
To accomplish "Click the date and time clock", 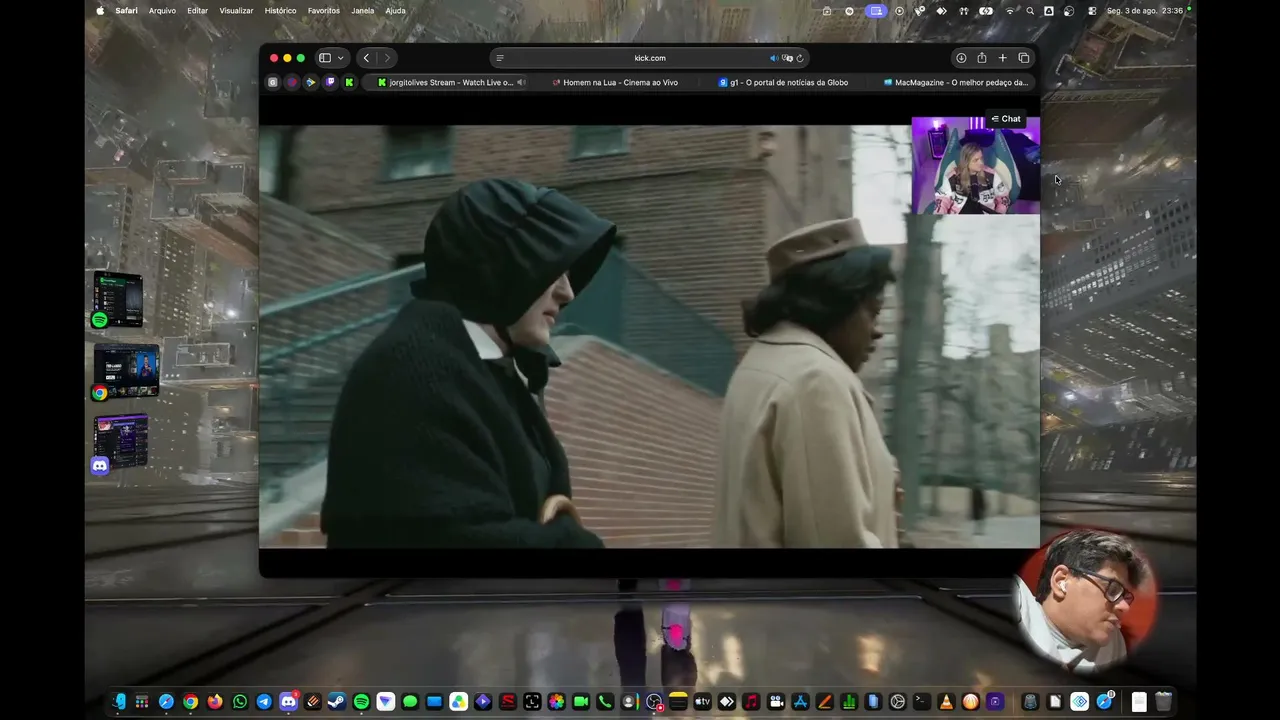I will 1145,11.
